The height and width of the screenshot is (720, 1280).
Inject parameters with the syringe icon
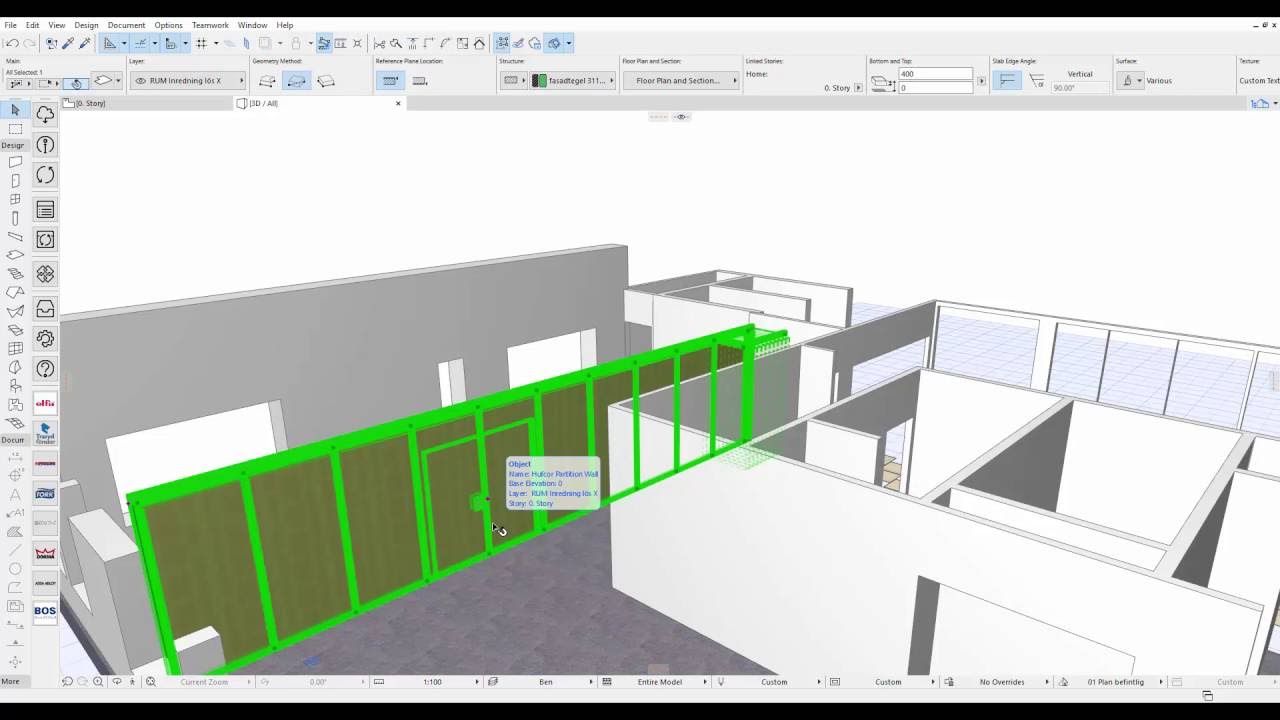tap(85, 43)
